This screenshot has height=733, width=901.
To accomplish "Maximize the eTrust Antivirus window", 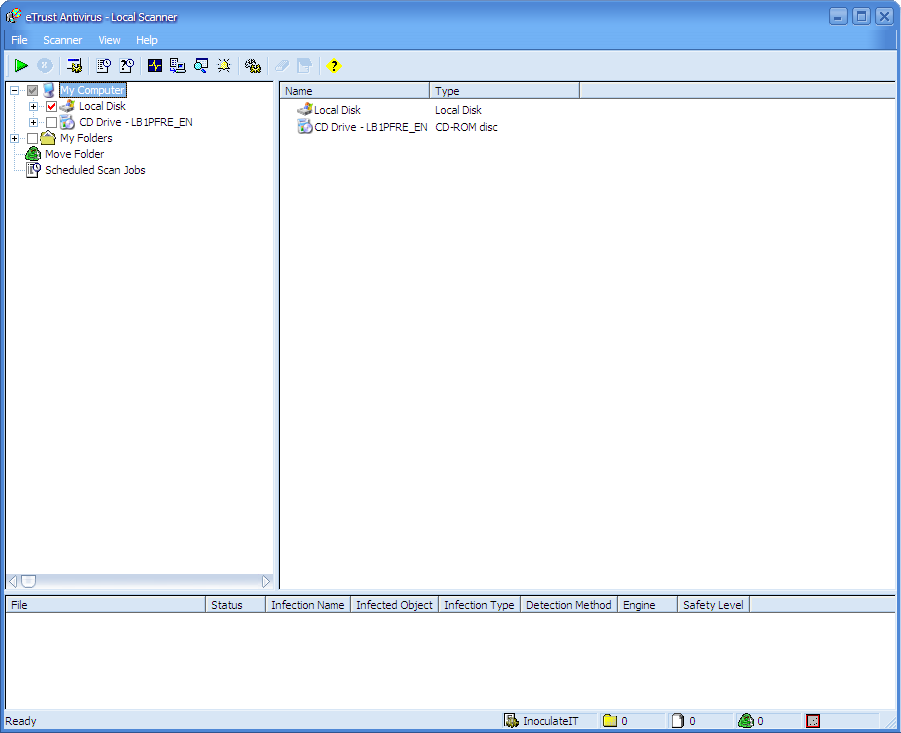I will (861, 16).
